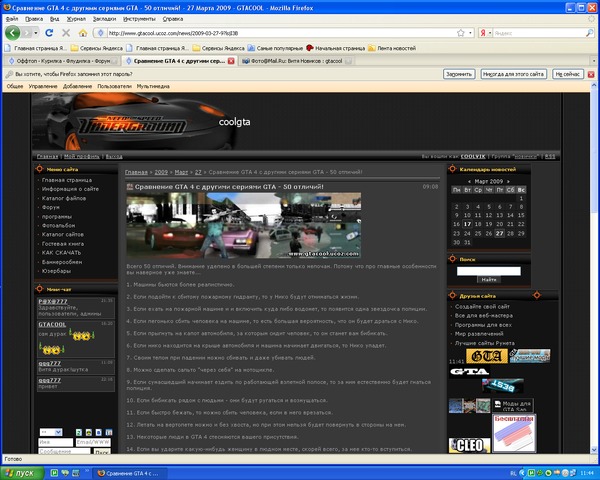Click the Need for Speed Underground site logo
600x480 pixels.
click(x=134, y=125)
